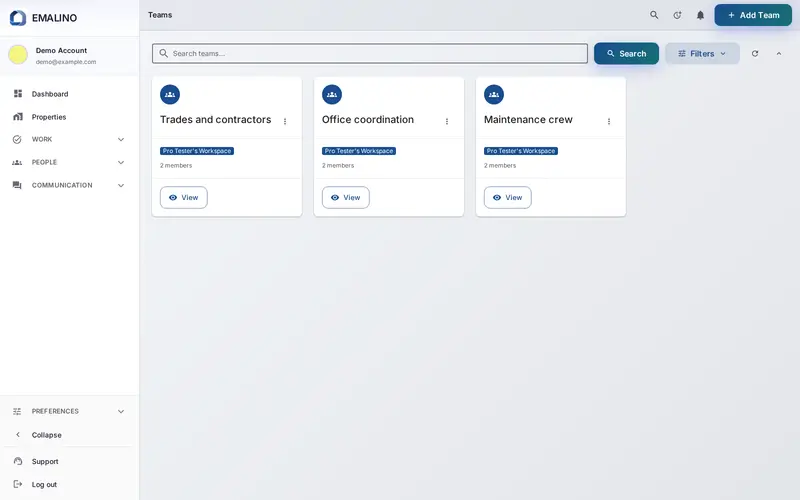Click workspace tag on Trades and contractors
Image resolution: width=800 pixels, height=500 pixels.
pos(197,151)
